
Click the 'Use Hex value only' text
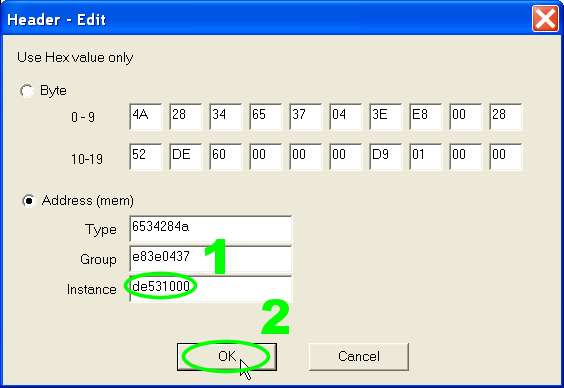click(x=75, y=58)
